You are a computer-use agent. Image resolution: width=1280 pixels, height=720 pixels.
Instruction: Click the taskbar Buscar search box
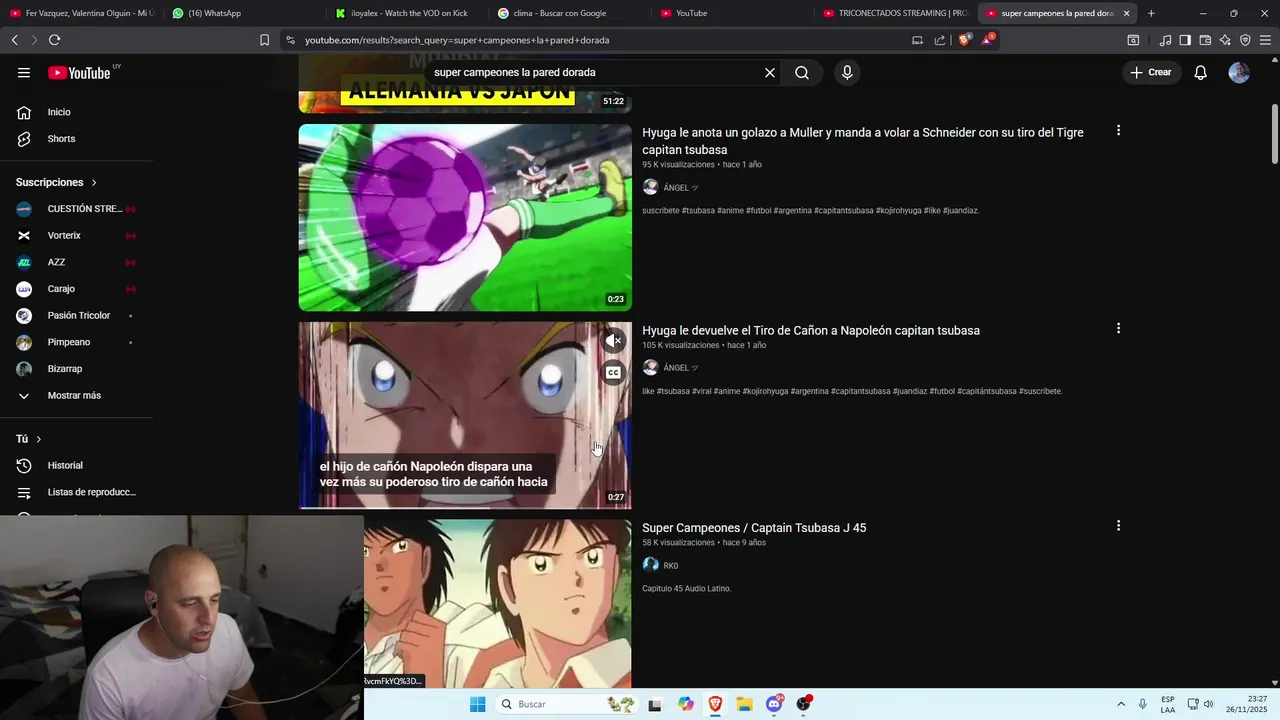click(x=567, y=704)
